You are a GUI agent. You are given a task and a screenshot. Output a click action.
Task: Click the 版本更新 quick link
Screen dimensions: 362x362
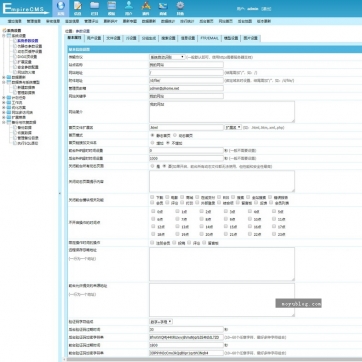point(264,21)
